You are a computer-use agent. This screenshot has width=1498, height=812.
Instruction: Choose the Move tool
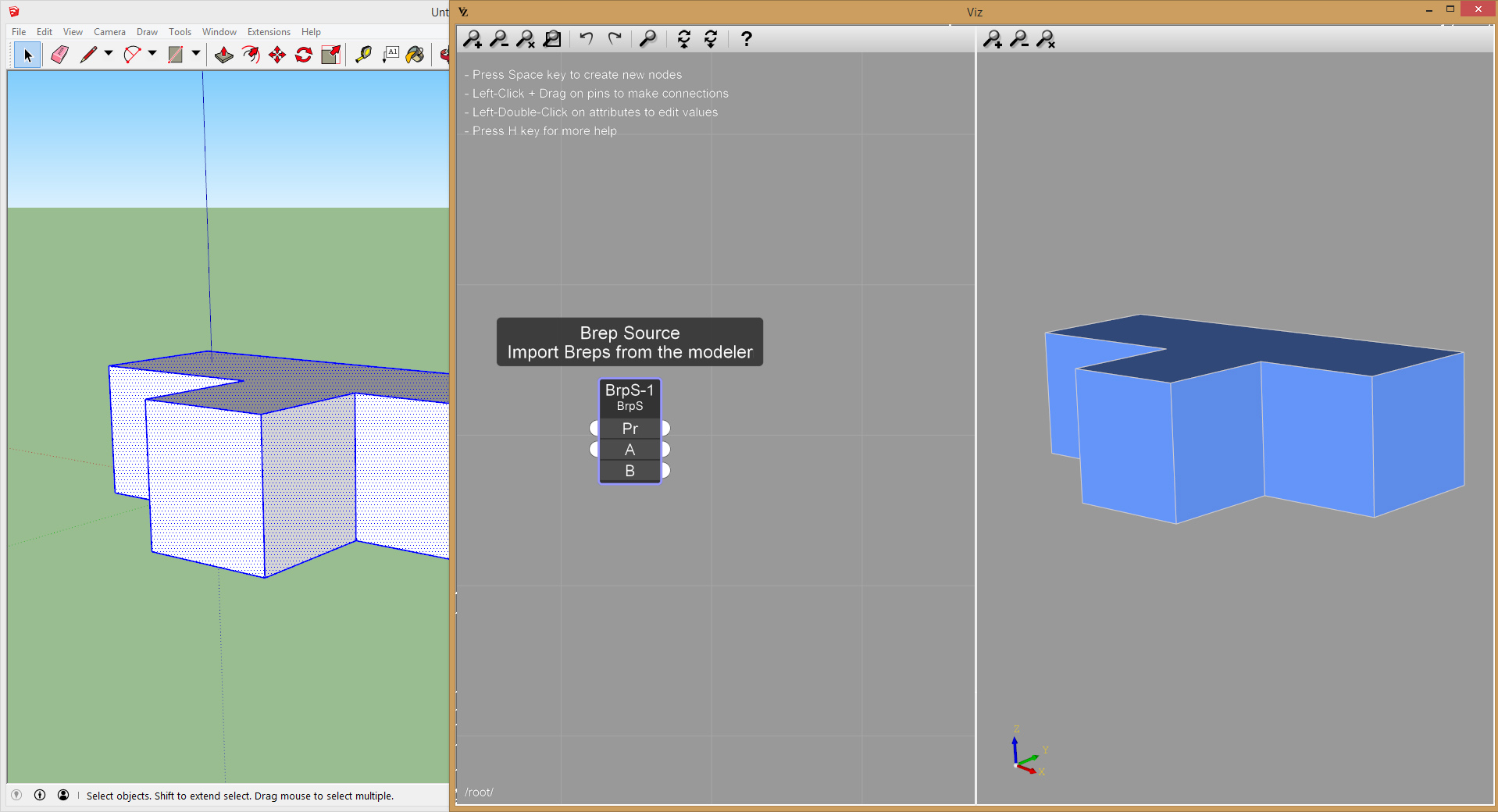277,55
